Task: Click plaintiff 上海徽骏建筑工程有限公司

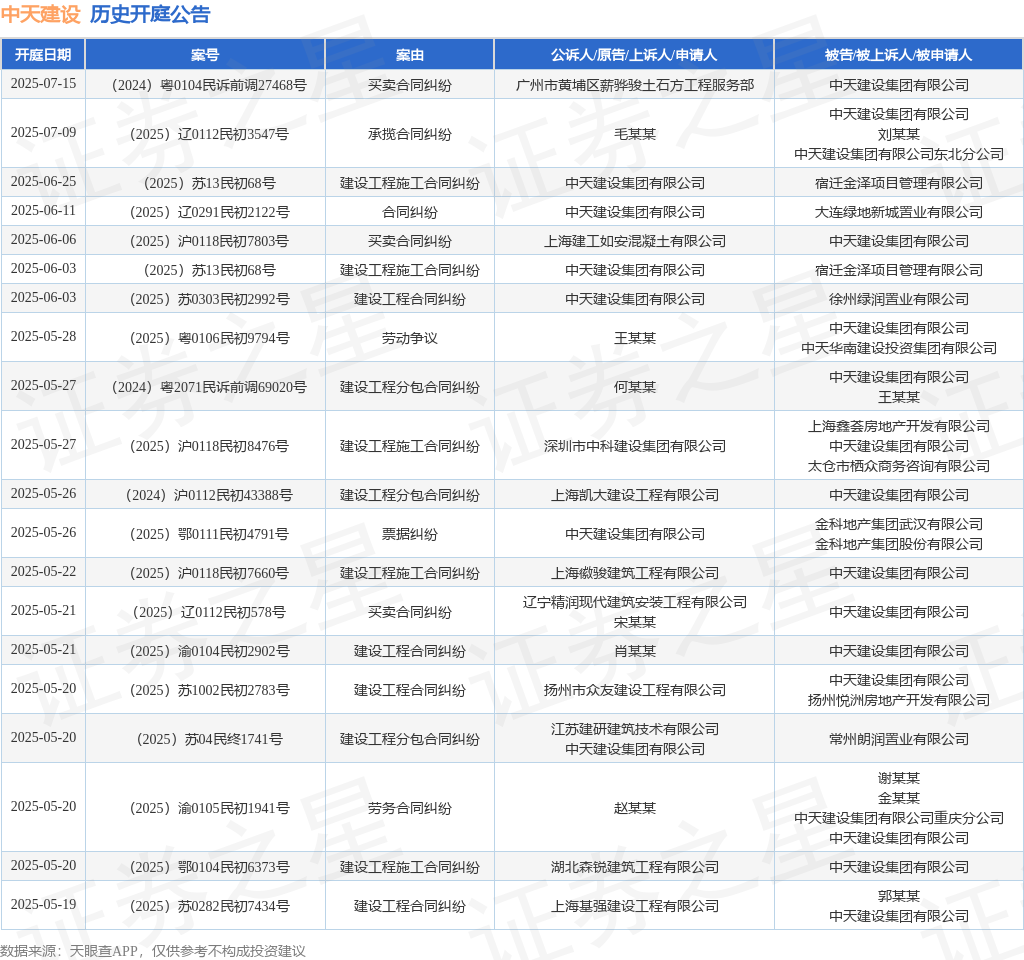Action: coord(635,573)
